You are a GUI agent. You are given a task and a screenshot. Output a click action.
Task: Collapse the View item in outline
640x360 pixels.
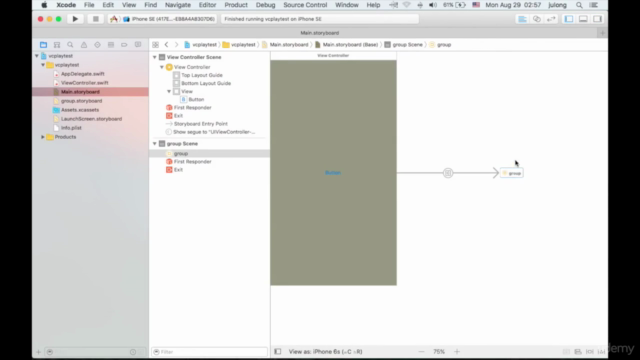(169, 91)
